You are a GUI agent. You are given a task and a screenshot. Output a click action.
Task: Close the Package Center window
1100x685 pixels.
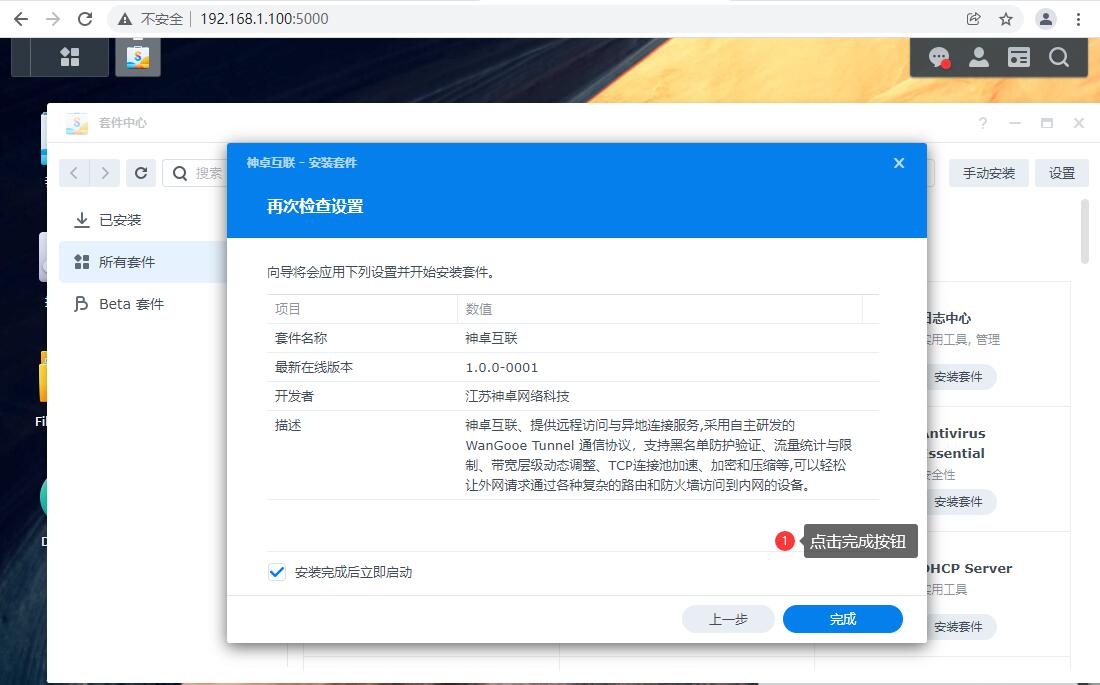tap(1079, 124)
